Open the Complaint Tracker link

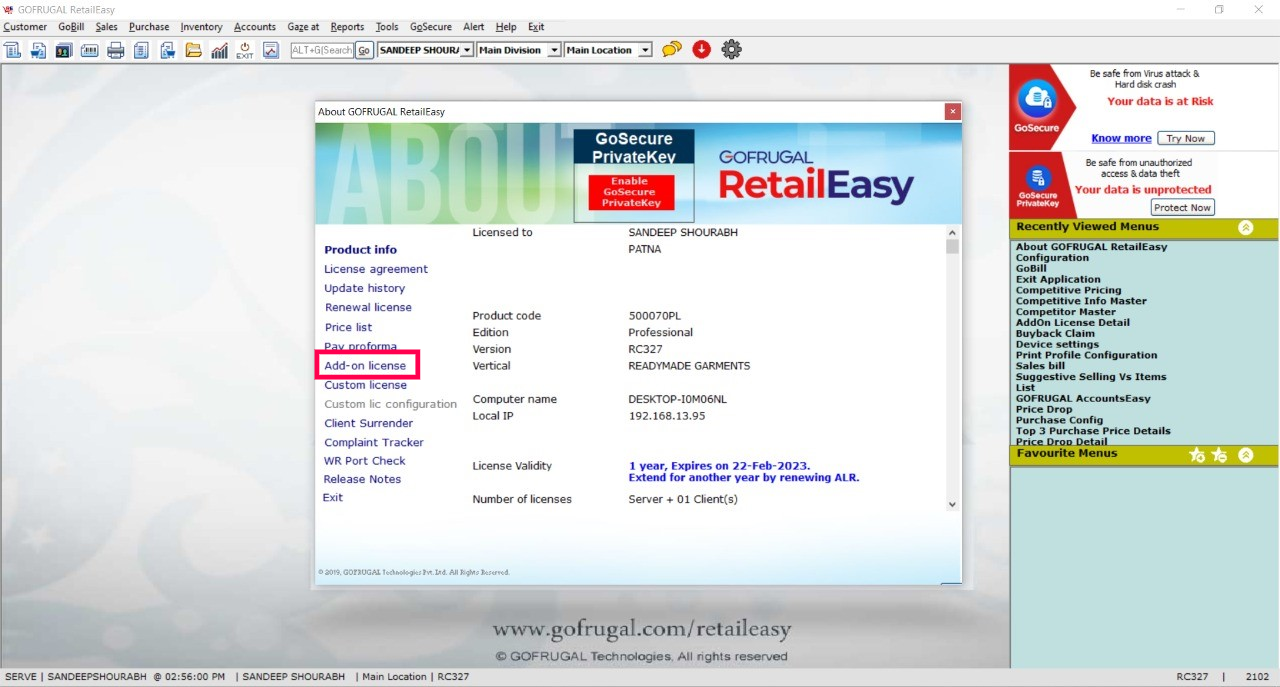(374, 442)
